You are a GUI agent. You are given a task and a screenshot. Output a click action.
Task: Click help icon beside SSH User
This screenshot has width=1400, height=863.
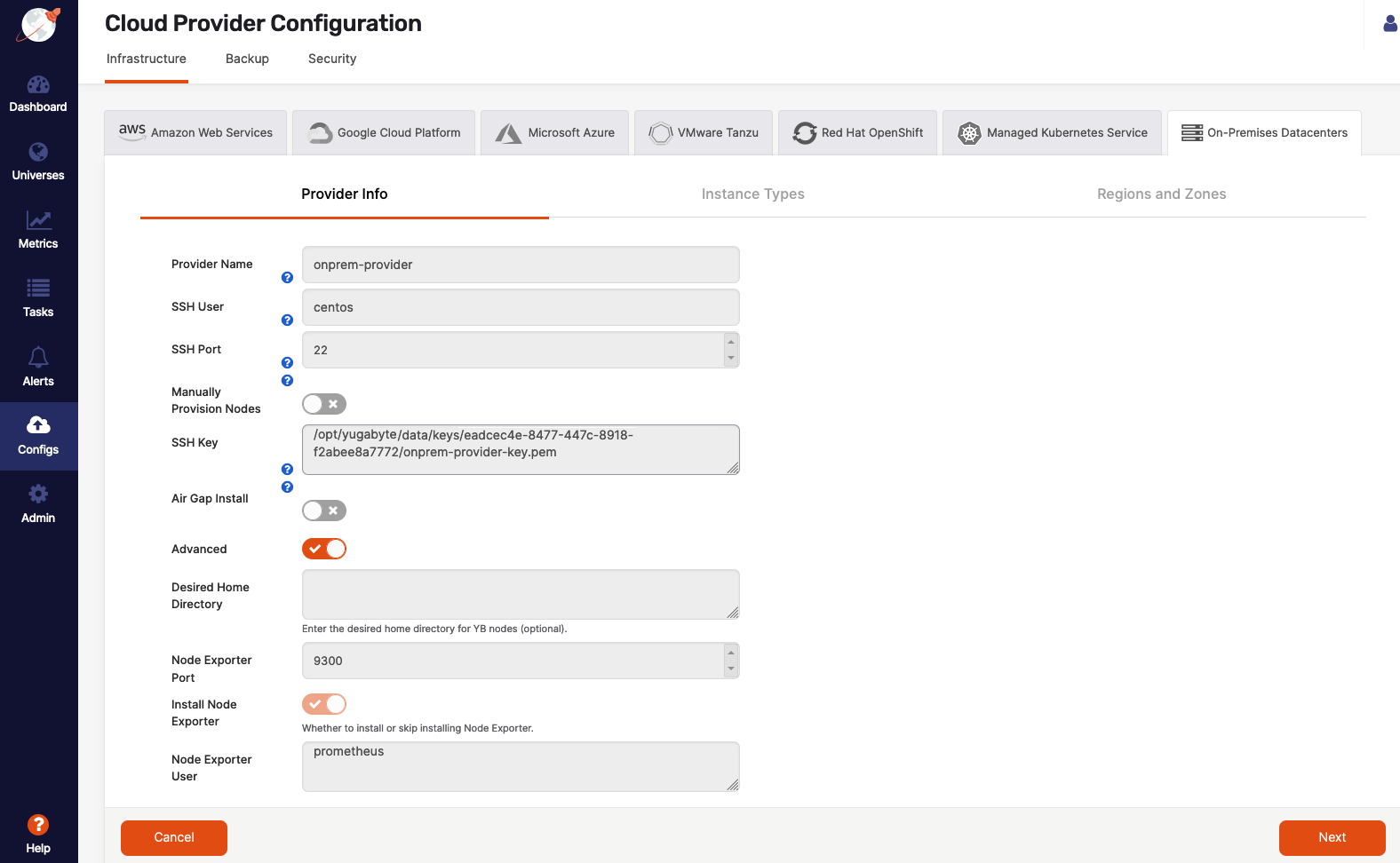287,321
